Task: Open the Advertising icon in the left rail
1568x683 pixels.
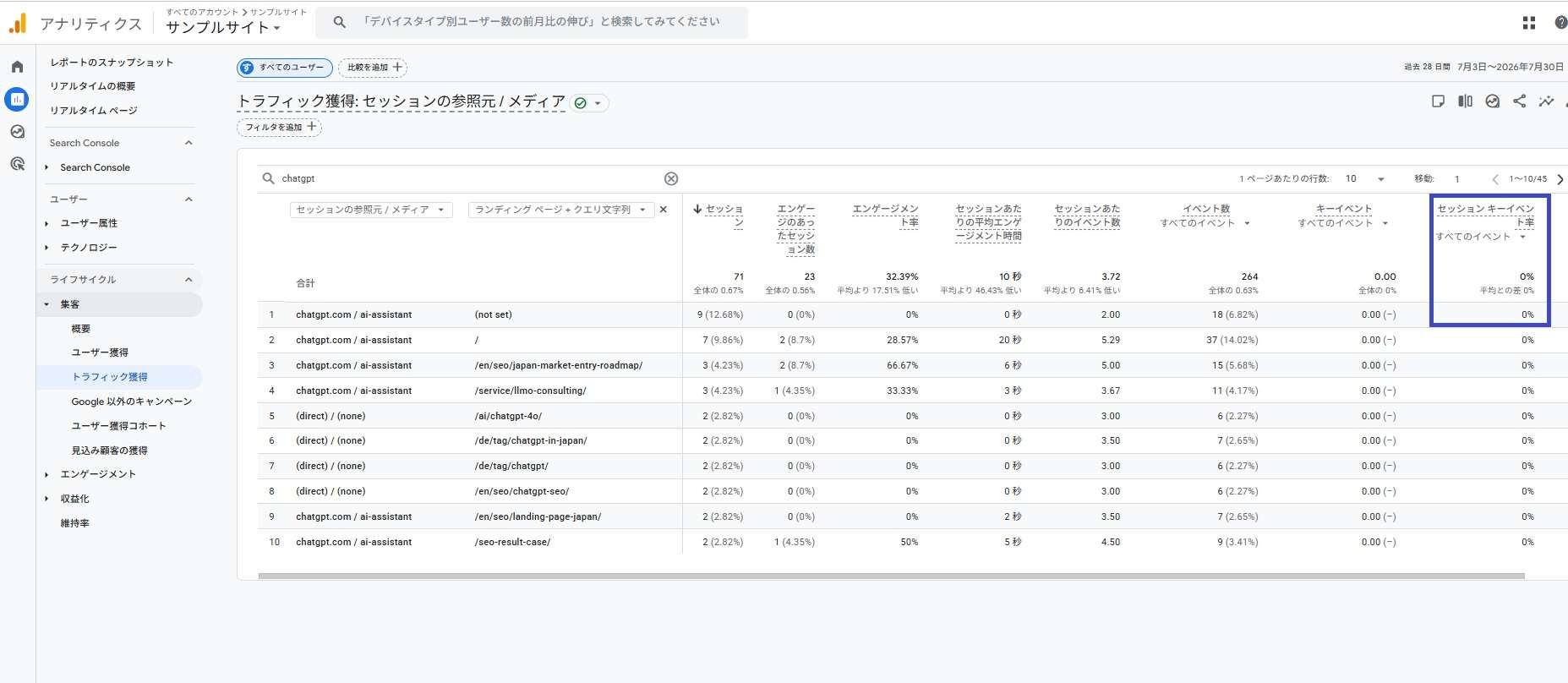Action: 17,164
